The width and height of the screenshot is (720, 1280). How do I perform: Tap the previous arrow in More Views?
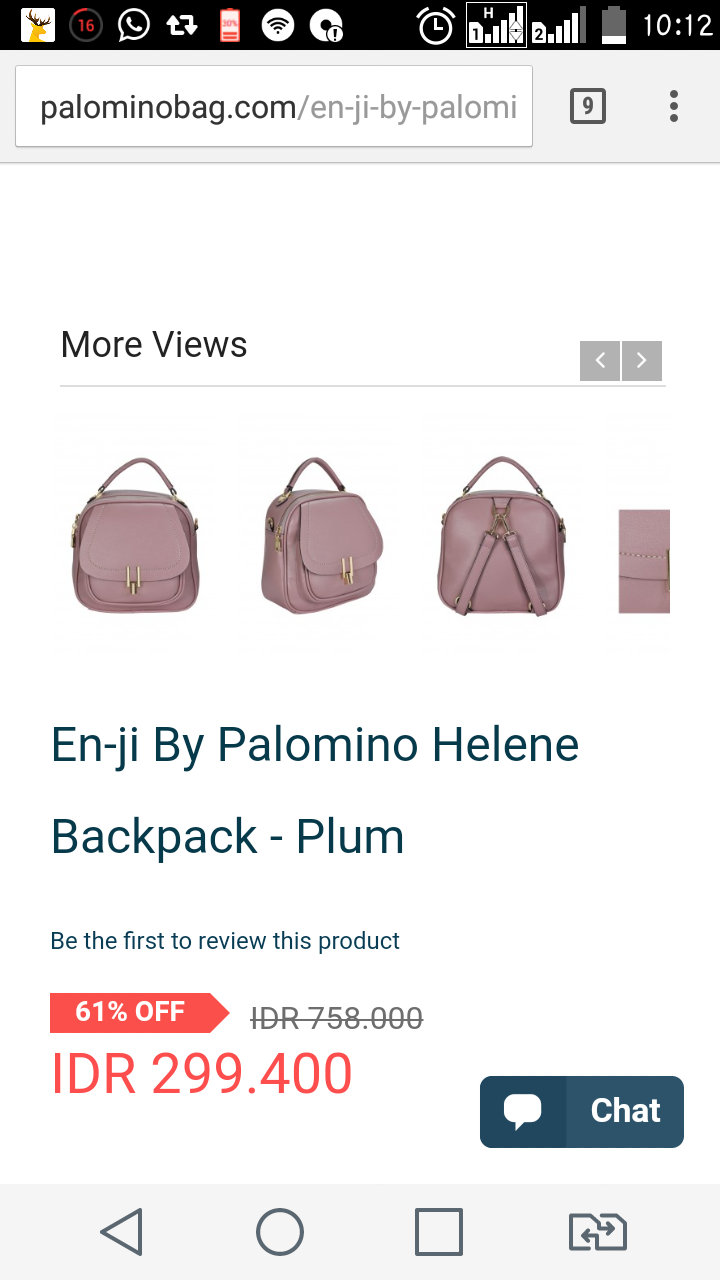pos(600,361)
